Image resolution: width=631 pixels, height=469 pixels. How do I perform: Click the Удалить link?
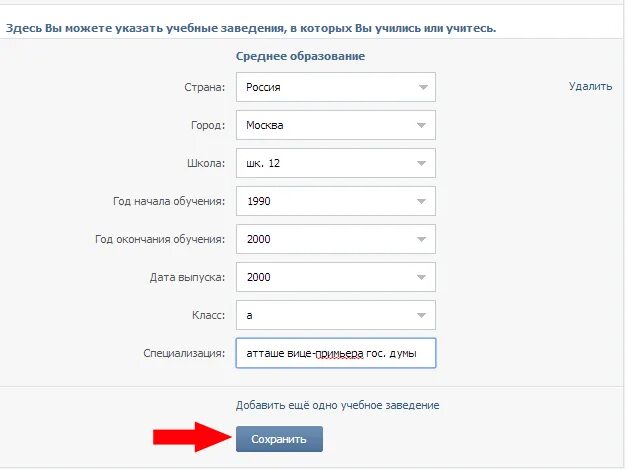590,86
